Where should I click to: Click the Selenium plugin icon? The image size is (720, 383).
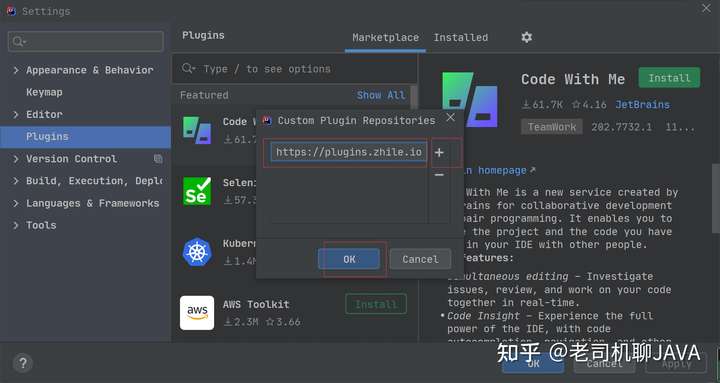coord(197,191)
